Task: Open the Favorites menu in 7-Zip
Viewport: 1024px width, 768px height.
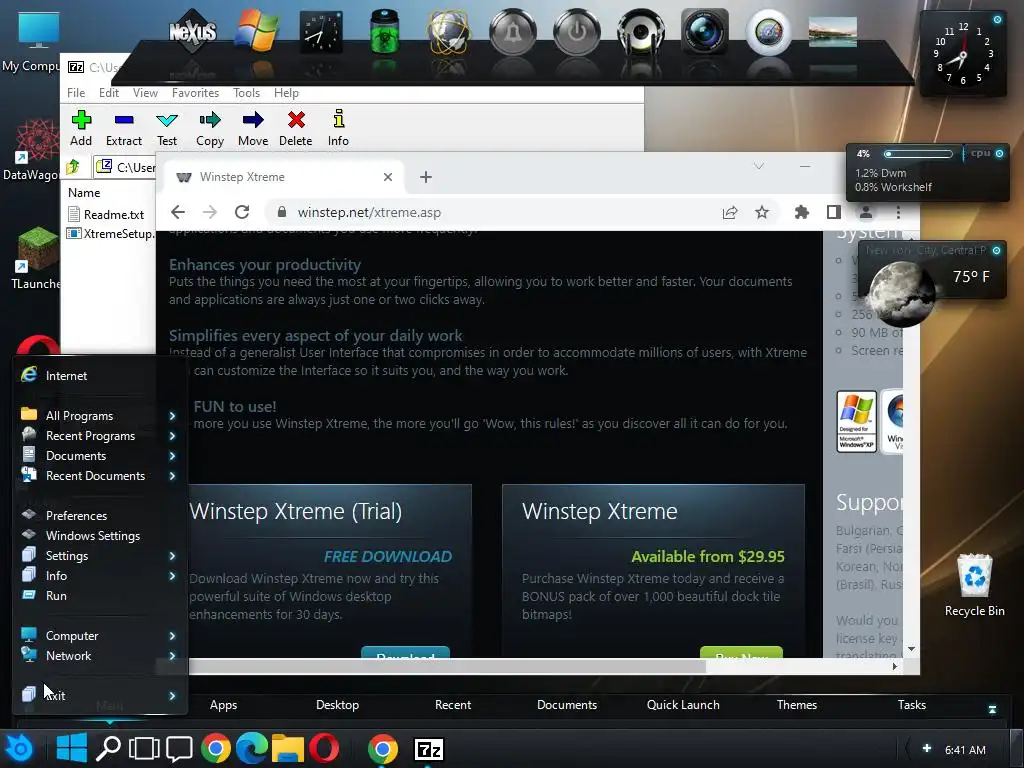Action: [x=195, y=93]
